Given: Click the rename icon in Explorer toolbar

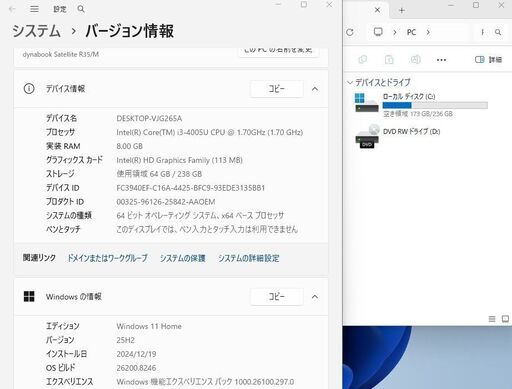Looking at the screenshot, I should pos(415,60).
